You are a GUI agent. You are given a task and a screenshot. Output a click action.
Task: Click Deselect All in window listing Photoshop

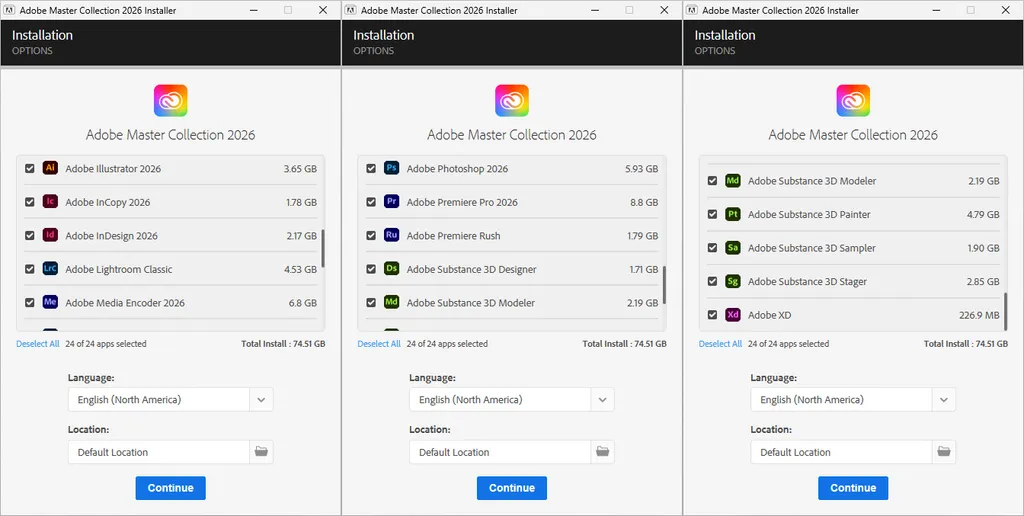(x=379, y=344)
